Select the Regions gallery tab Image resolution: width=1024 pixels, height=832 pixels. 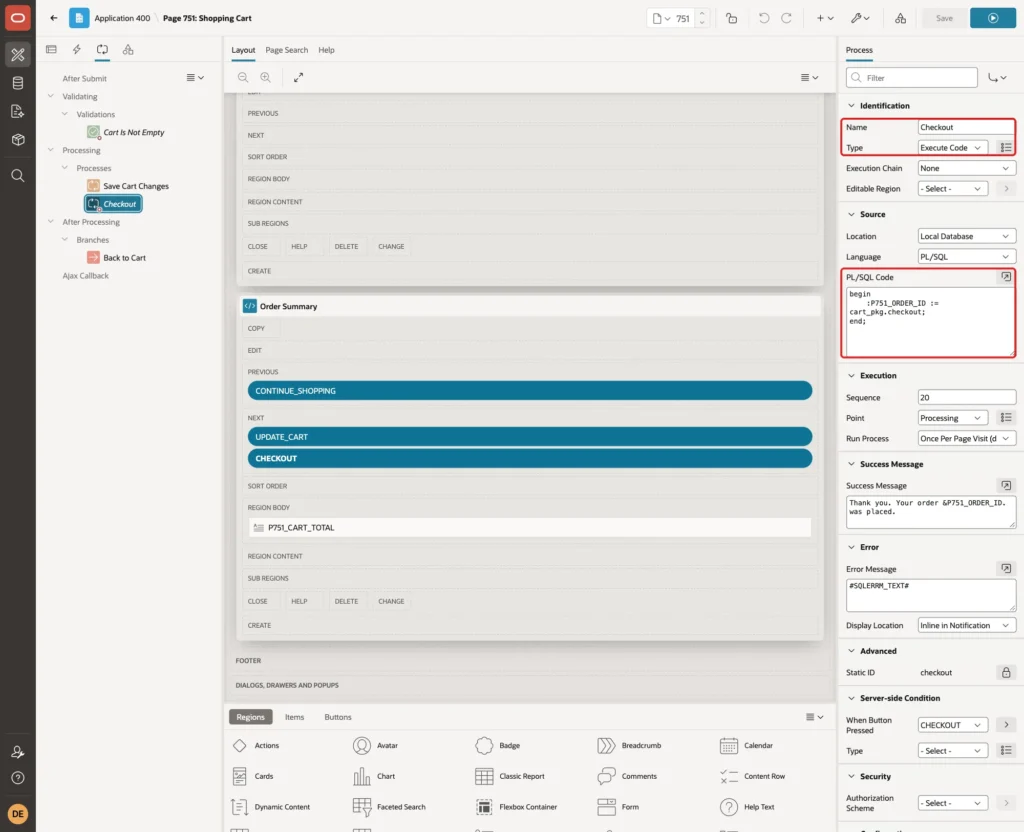[250, 716]
